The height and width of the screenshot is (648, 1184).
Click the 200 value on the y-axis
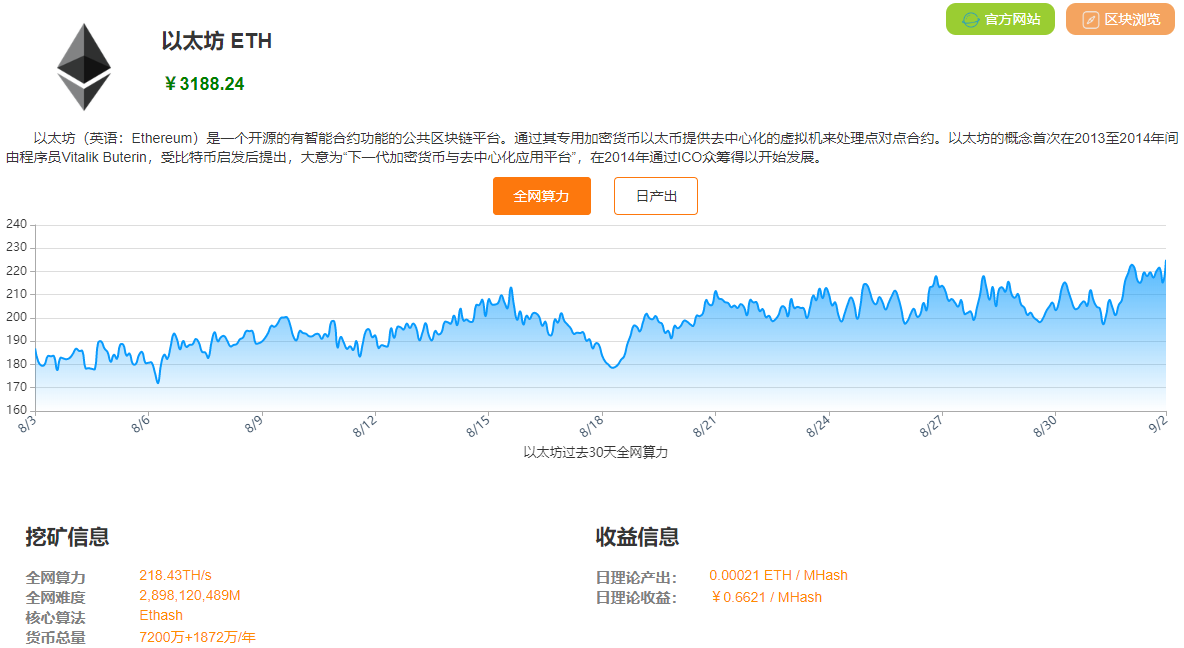click(x=17, y=317)
